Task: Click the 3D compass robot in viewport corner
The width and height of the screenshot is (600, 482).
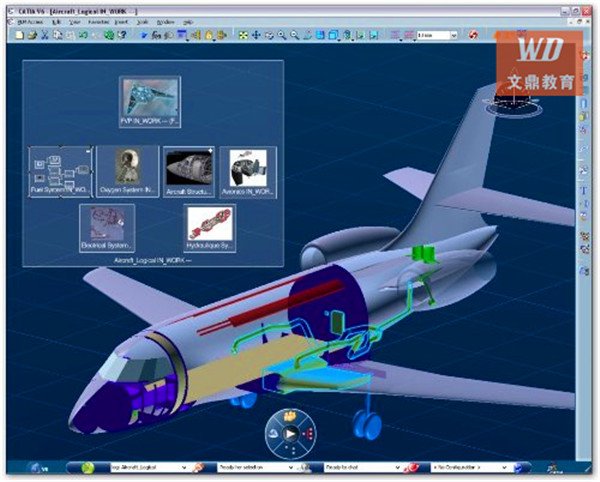Action: point(508,104)
